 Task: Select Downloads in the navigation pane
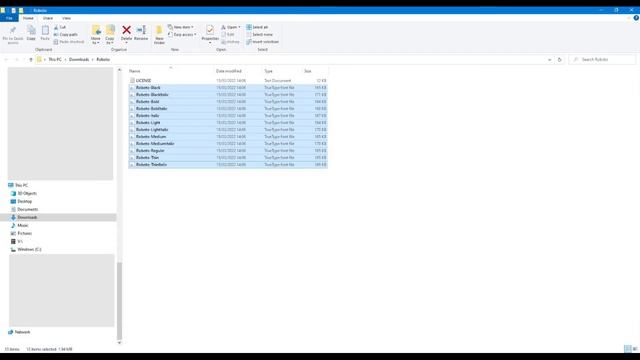tap(27, 218)
